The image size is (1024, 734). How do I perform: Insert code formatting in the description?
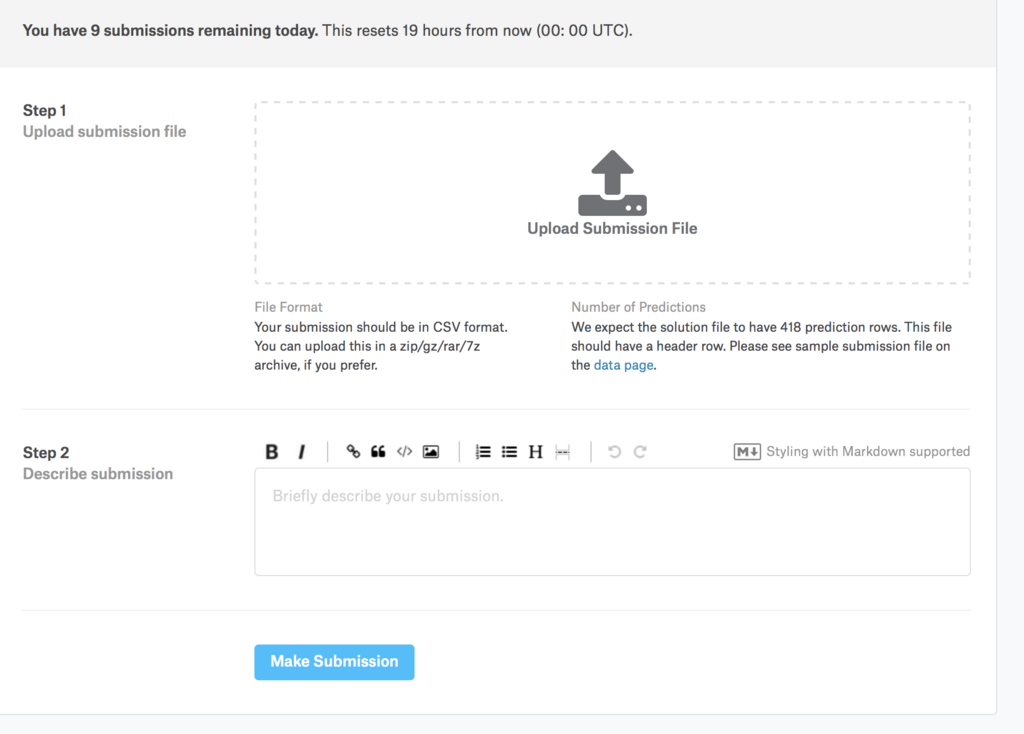point(404,452)
